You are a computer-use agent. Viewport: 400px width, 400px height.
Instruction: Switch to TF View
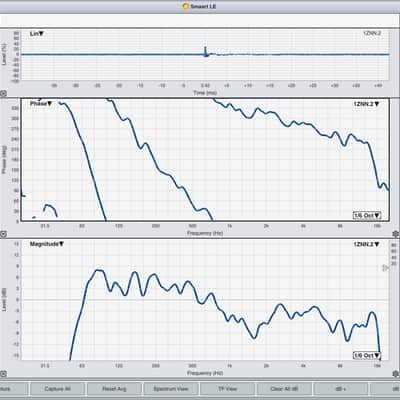pyautogui.click(x=227, y=389)
